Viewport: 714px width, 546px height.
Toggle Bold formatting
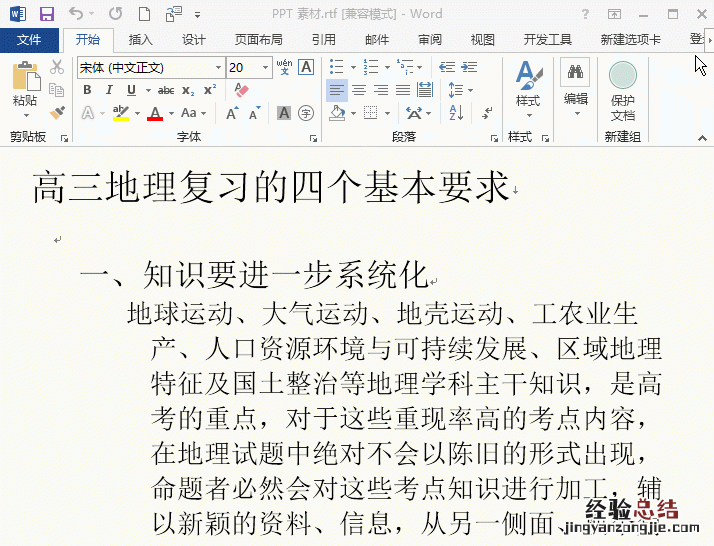pos(87,90)
